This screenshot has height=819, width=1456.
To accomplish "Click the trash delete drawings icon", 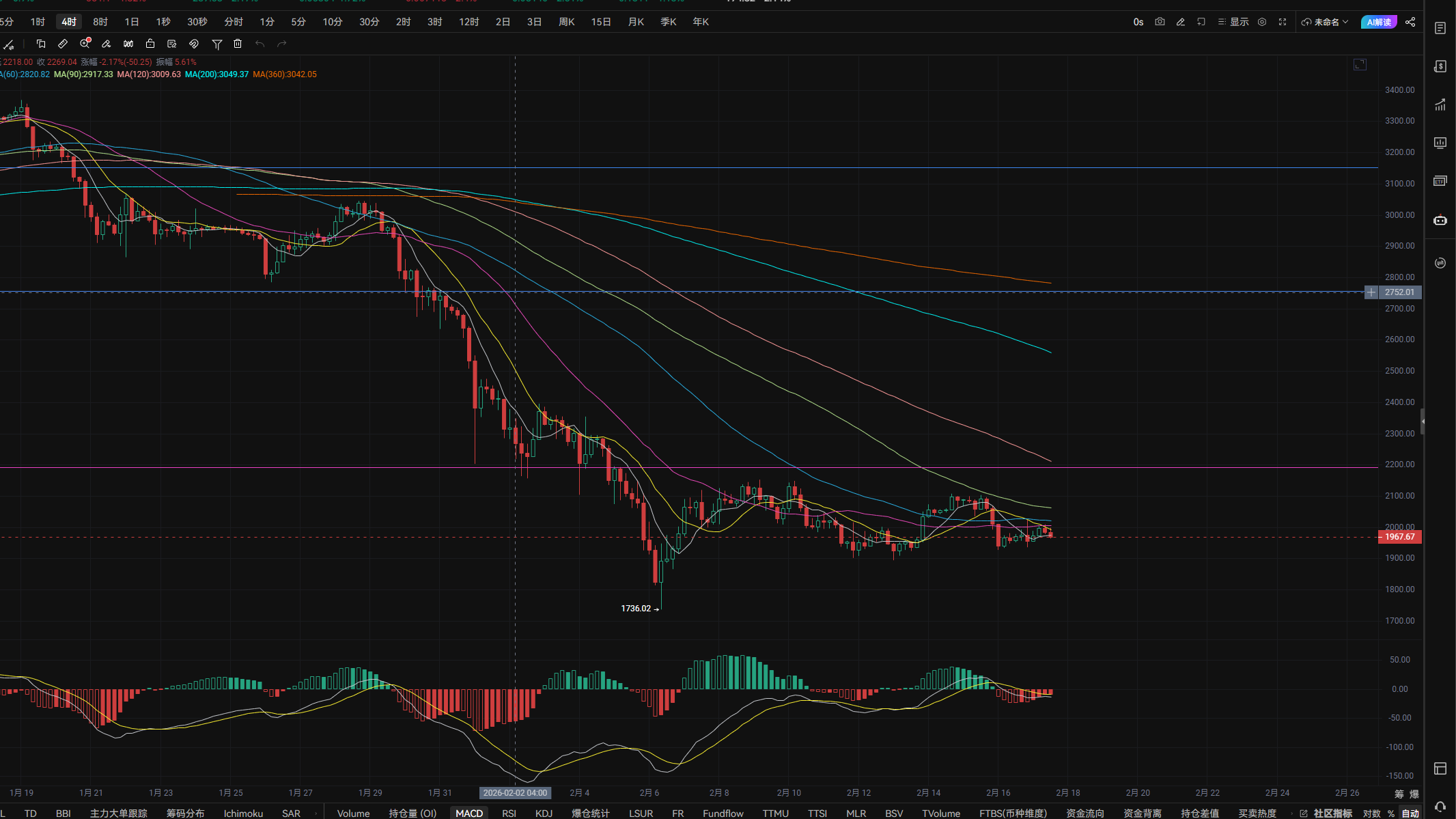I will click(238, 44).
